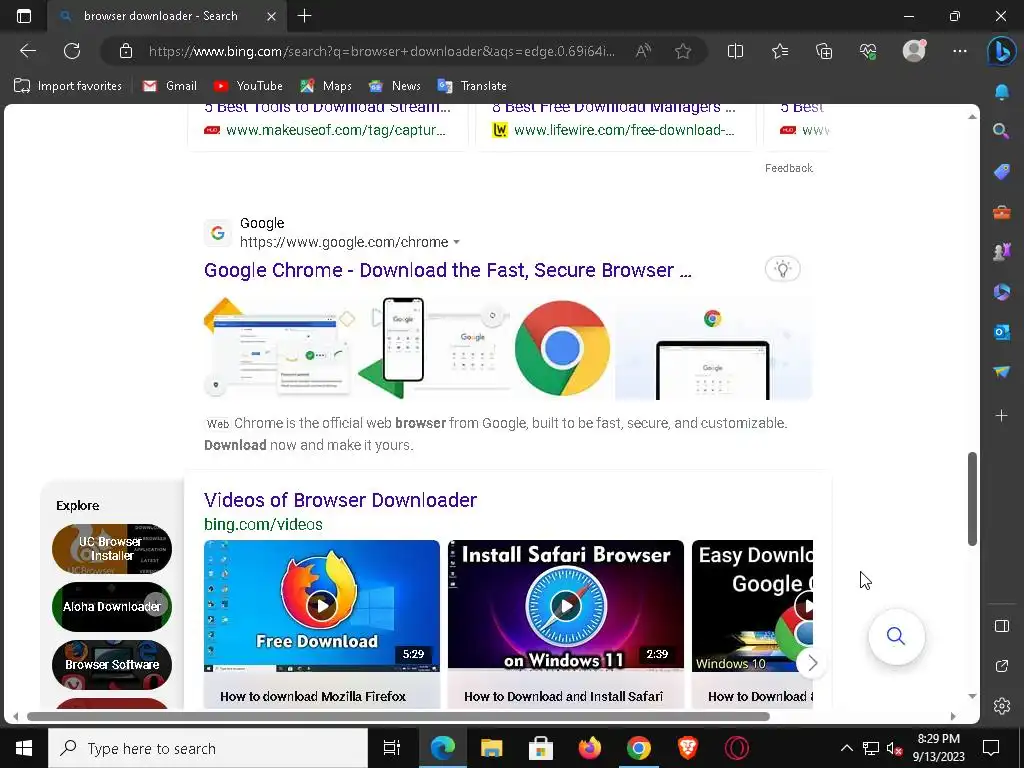Click the Feedback link
1024x768 pixels.
coord(789,168)
